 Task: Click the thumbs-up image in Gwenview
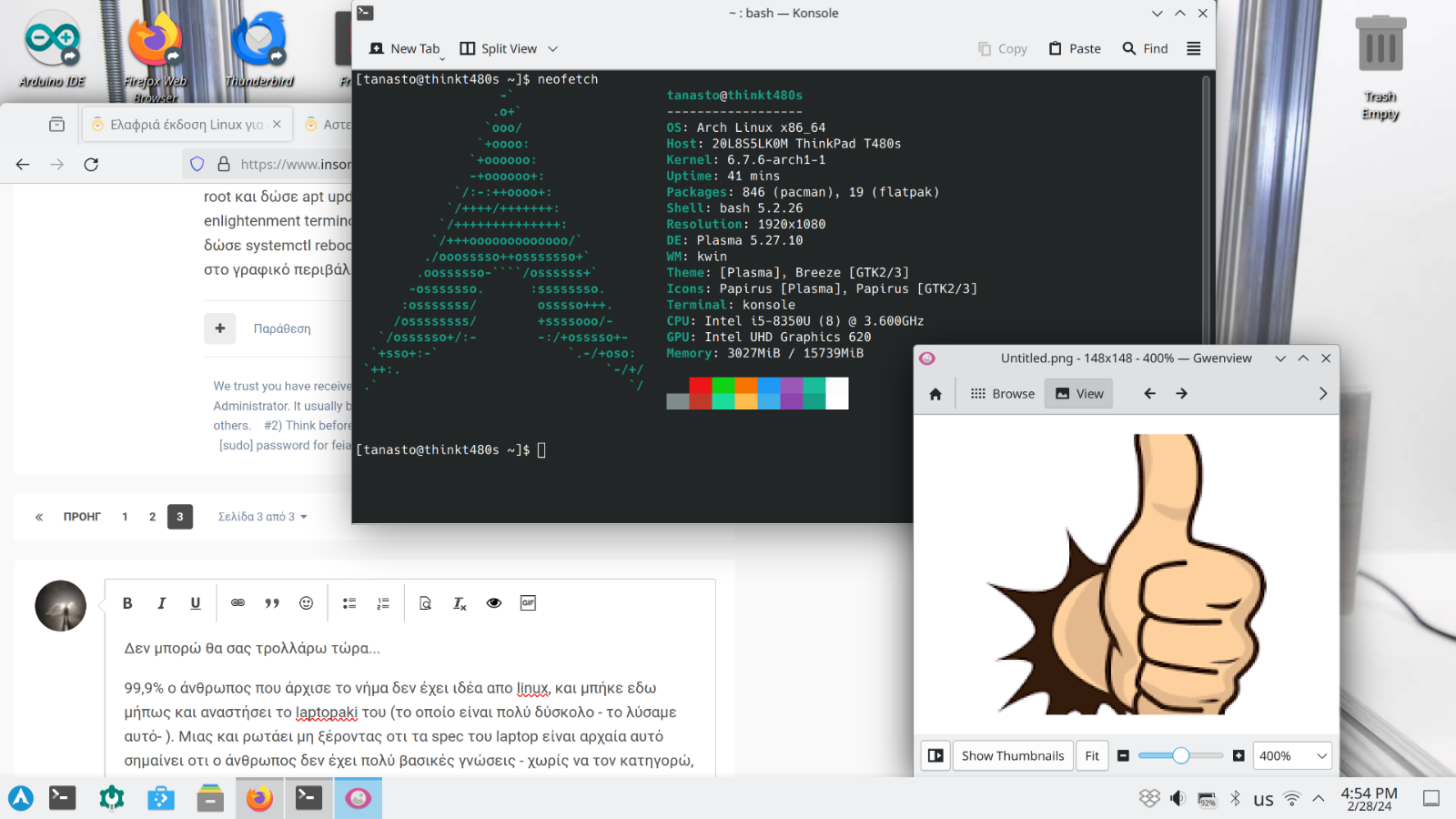click(1127, 573)
